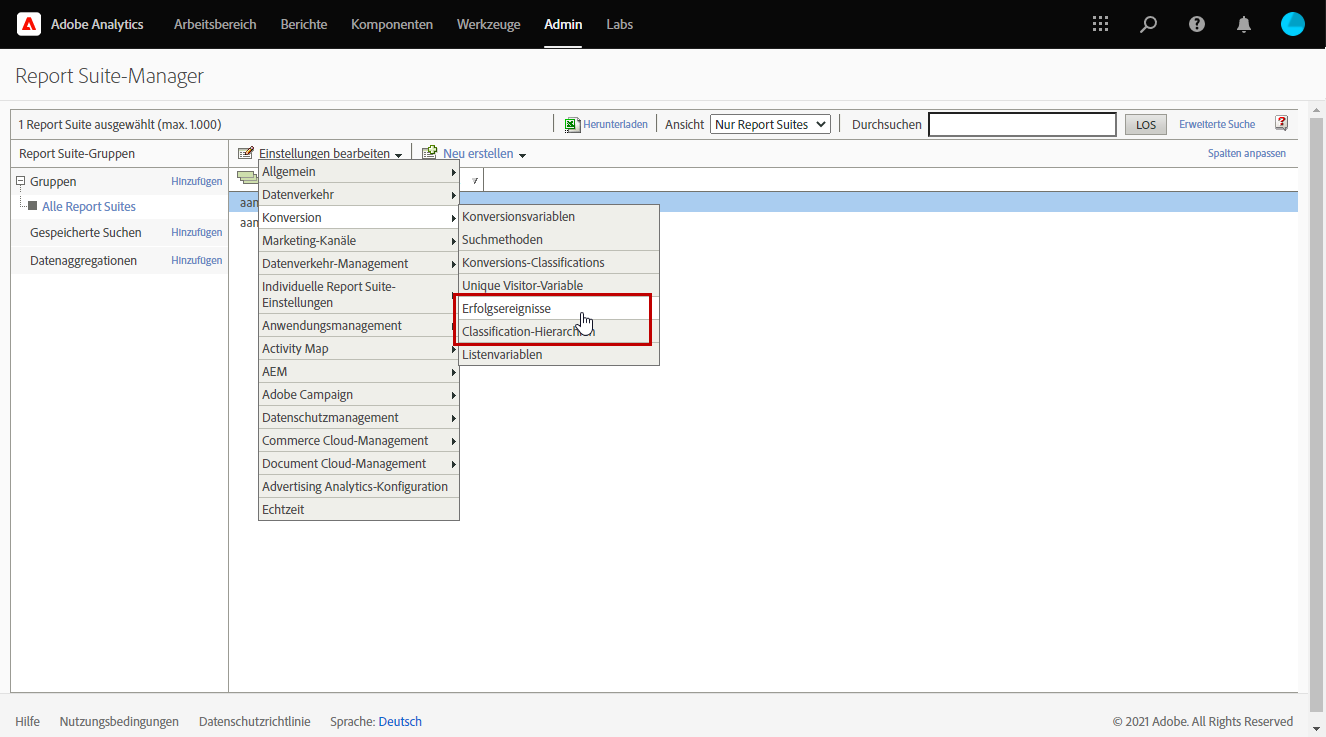Click Hinzufügen next to Datenaggregationen
Screen dimensions: 1326x737
(197, 261)
